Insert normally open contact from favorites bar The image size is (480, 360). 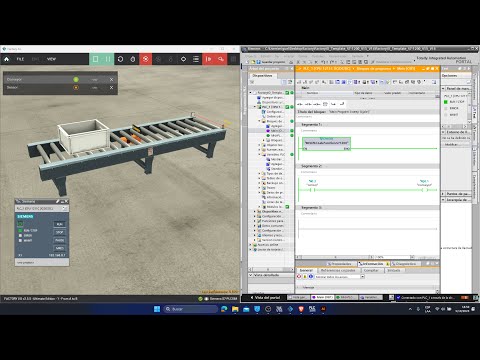click(x=300, y=104)
